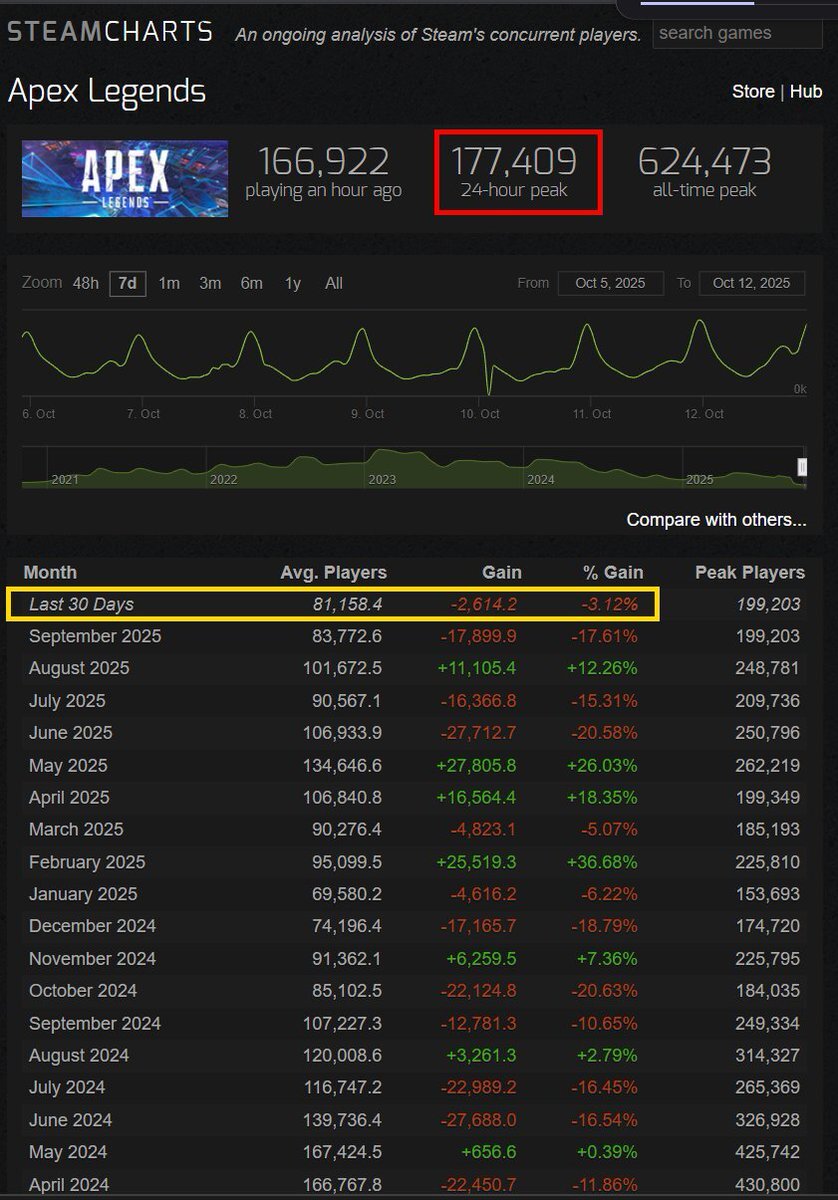Screen dimensions: 838x1200
Task: Select the April 2025 row
Action: (x=415, y=797)
